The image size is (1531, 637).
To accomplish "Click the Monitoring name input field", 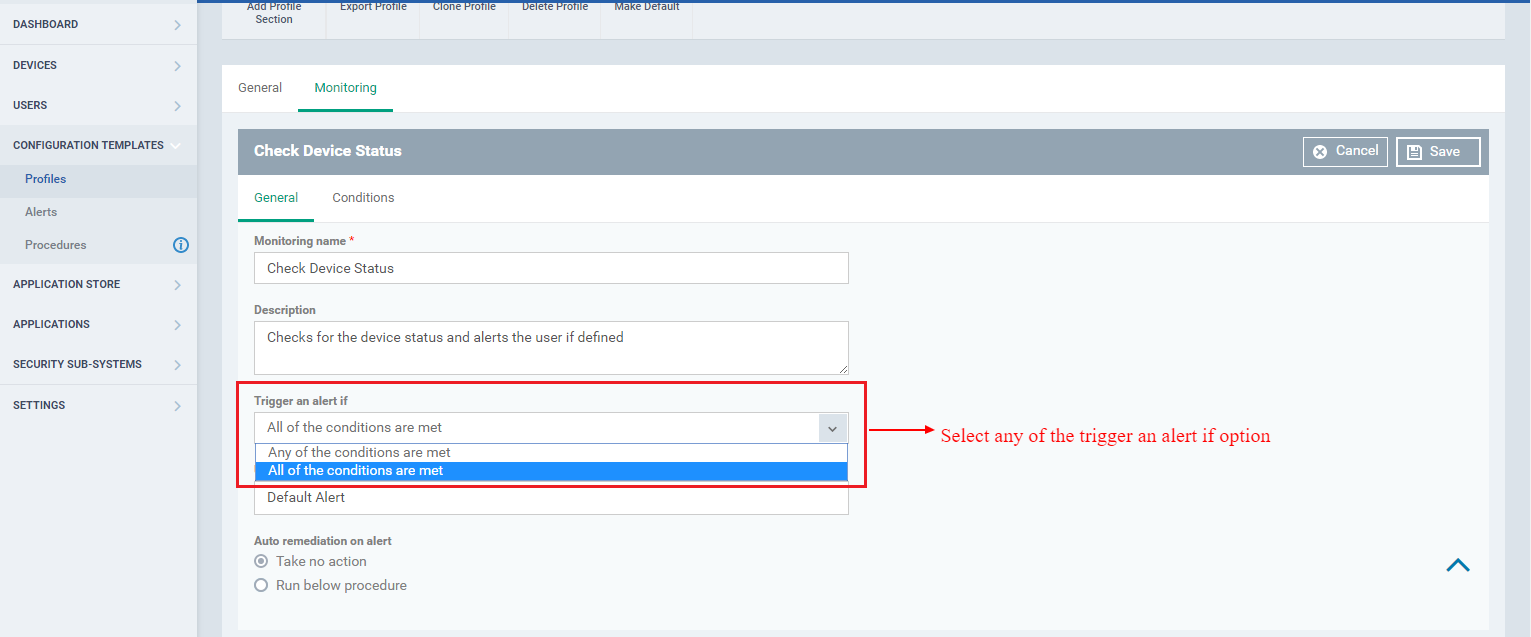I will (x=551, y=268).
